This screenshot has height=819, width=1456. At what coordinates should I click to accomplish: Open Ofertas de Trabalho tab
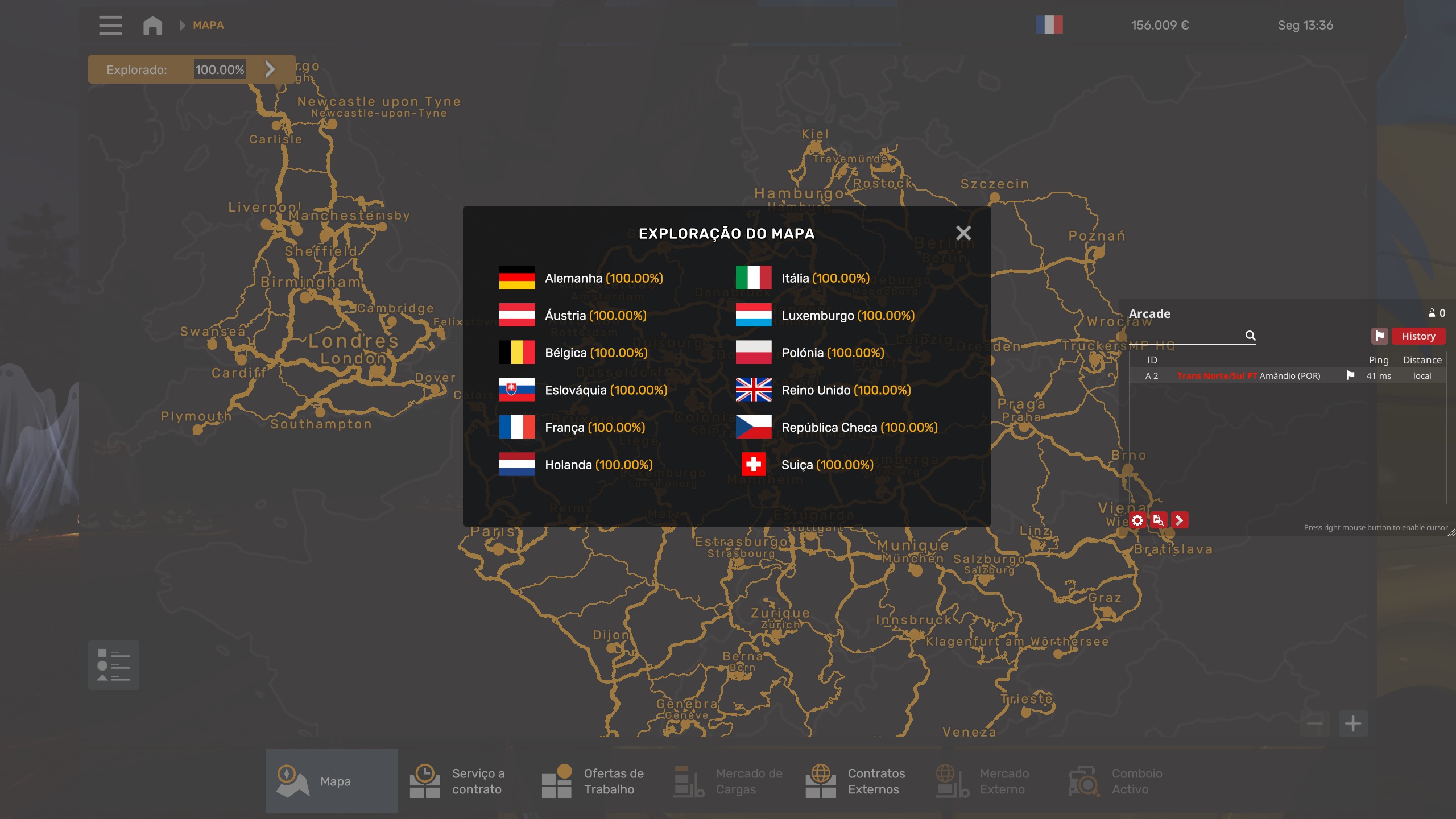tap(593, 781)
